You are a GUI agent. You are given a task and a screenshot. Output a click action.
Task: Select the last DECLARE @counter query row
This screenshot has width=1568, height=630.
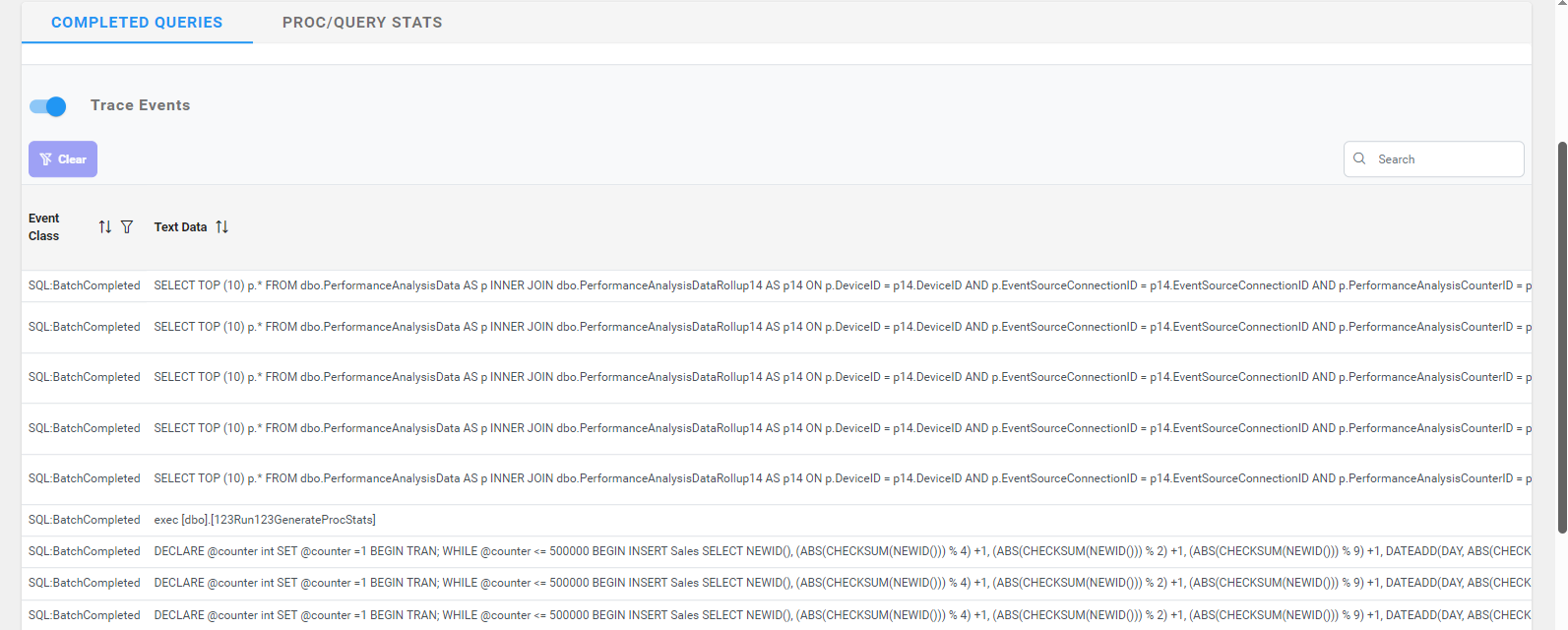click(689, 615)
